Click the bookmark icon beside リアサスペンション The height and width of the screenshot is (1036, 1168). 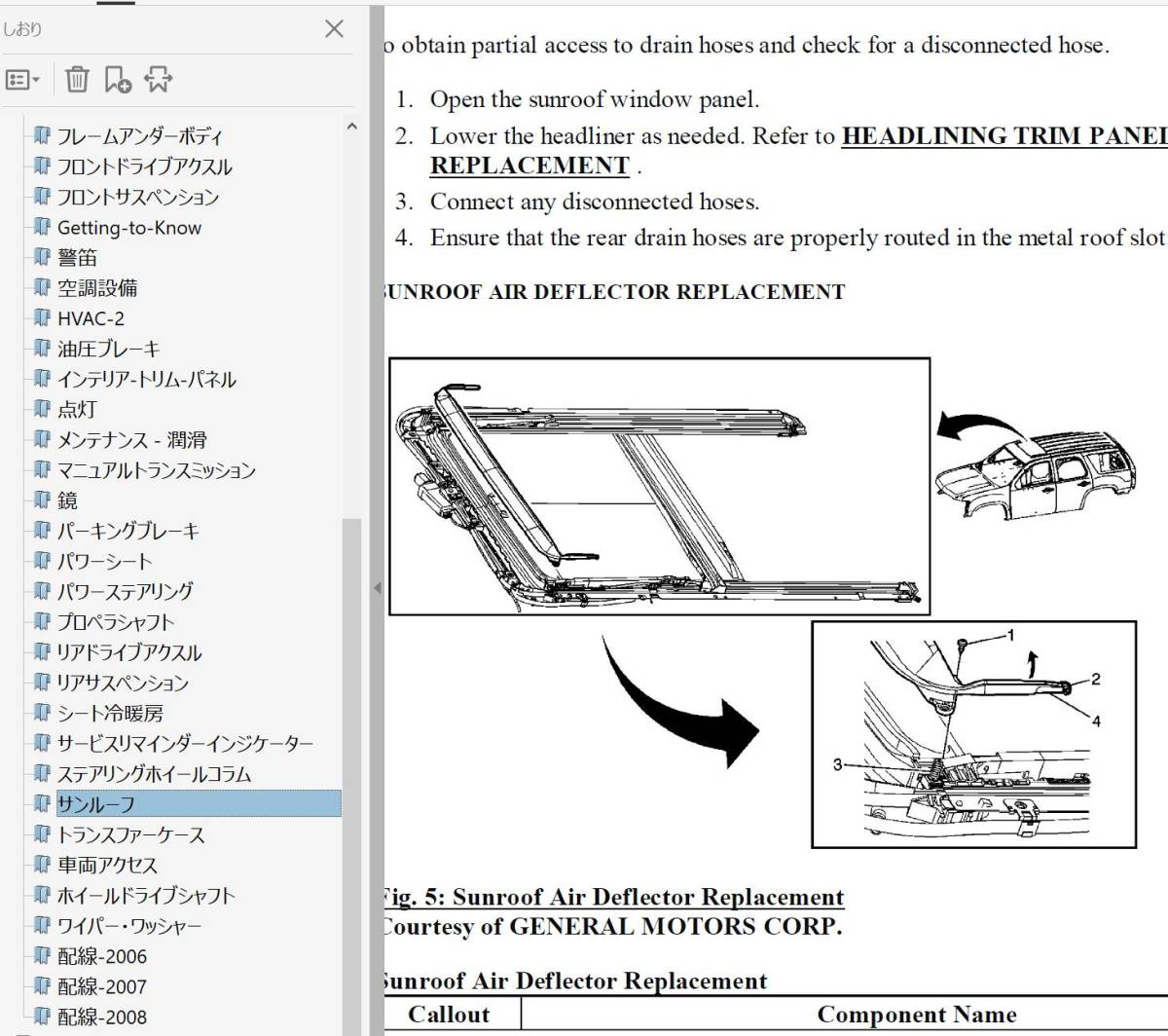click(x=41, y=683)
